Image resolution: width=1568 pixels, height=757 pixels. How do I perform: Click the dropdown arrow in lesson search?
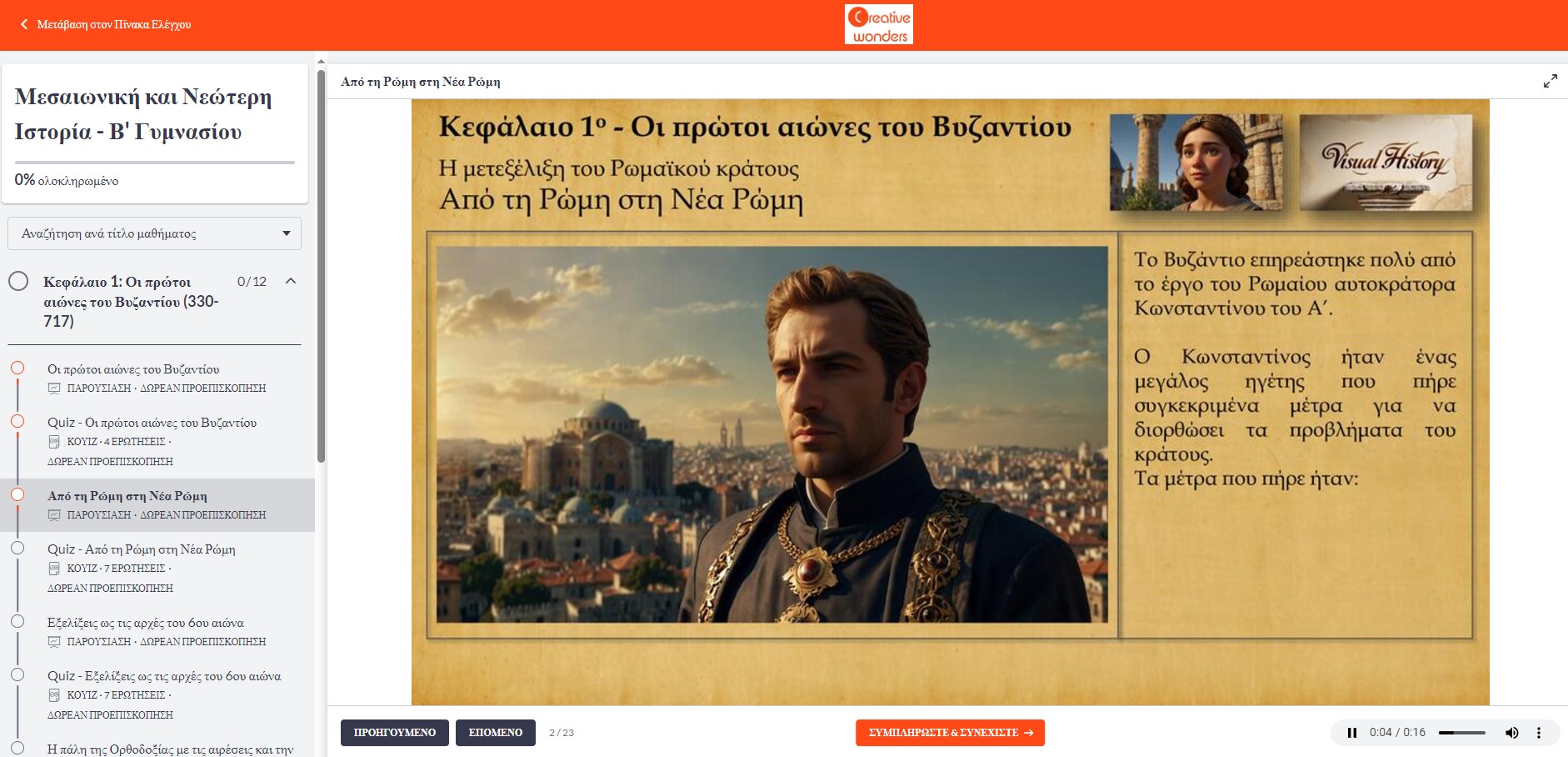point(287,233)
